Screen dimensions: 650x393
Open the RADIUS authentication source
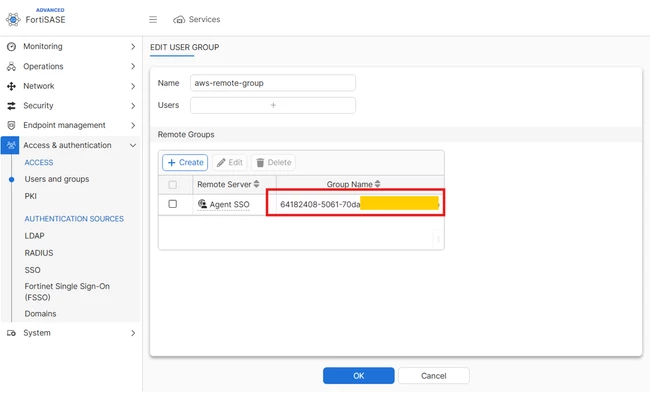[39, 253]
